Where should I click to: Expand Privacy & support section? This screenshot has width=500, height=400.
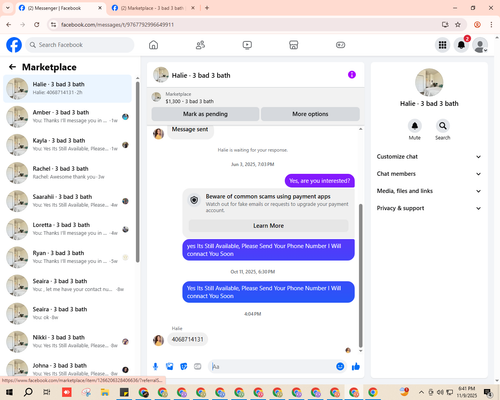pos(429,208)
